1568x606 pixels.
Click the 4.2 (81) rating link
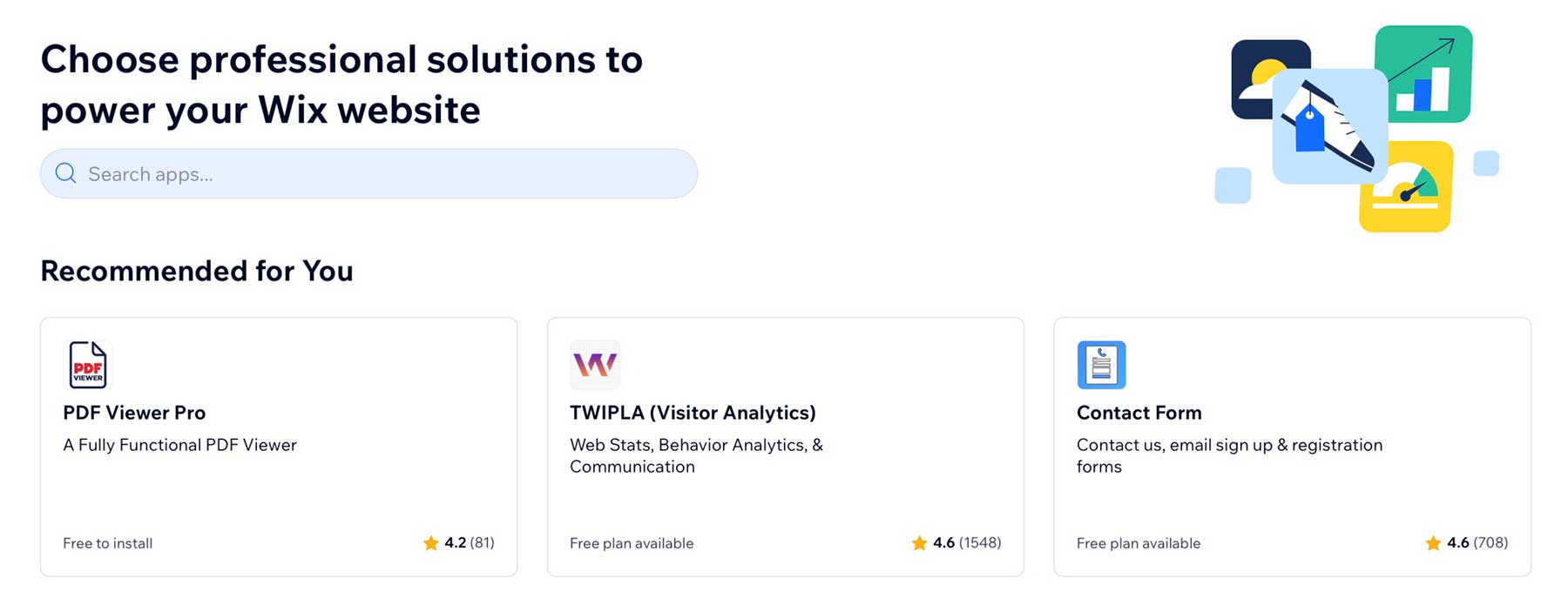click(x=469, y=542)
